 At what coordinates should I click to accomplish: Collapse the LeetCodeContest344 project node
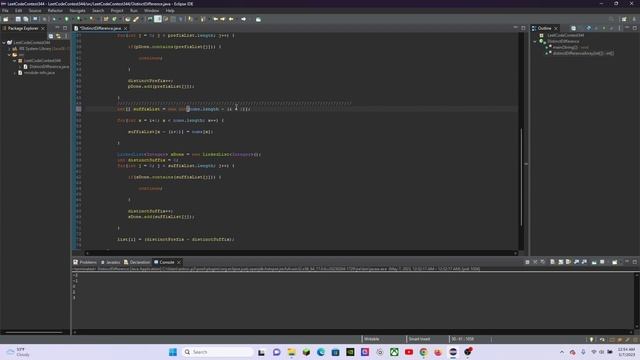(4, 42)
